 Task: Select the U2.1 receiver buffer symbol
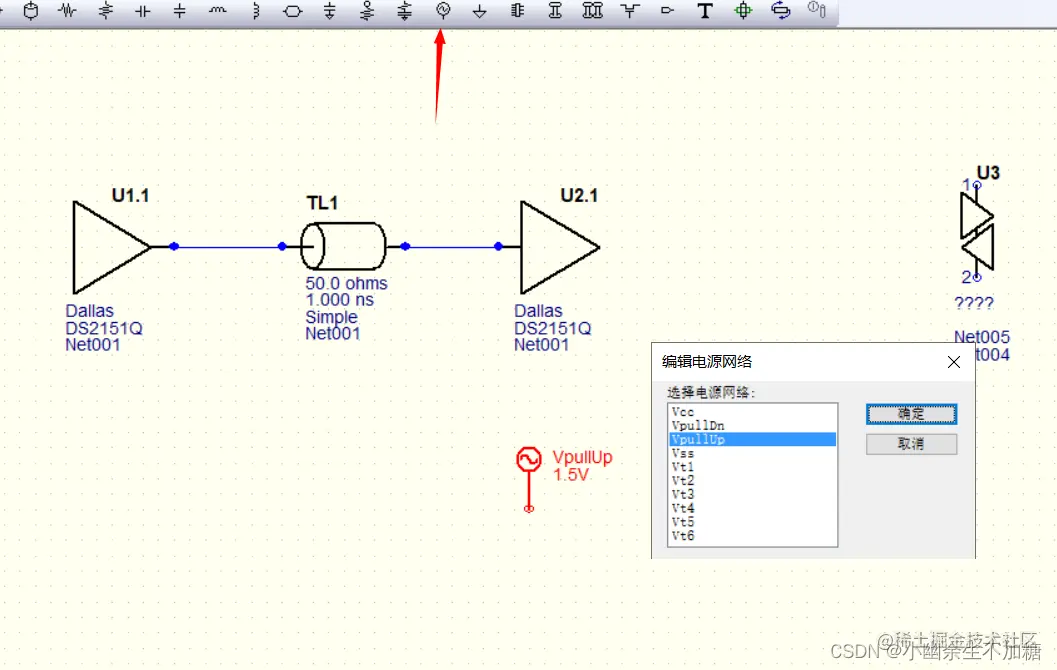(x=560, y=247)
